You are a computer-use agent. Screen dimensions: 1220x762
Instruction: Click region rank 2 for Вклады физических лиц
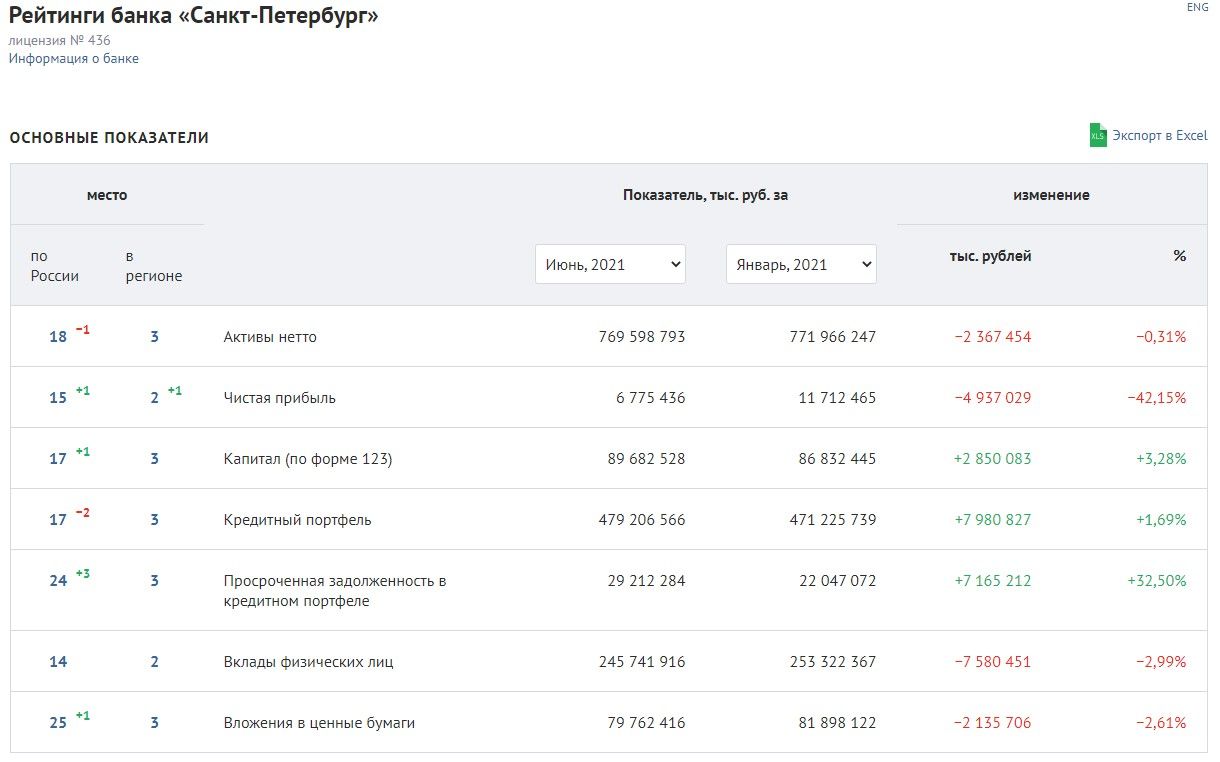click(155, 662)
